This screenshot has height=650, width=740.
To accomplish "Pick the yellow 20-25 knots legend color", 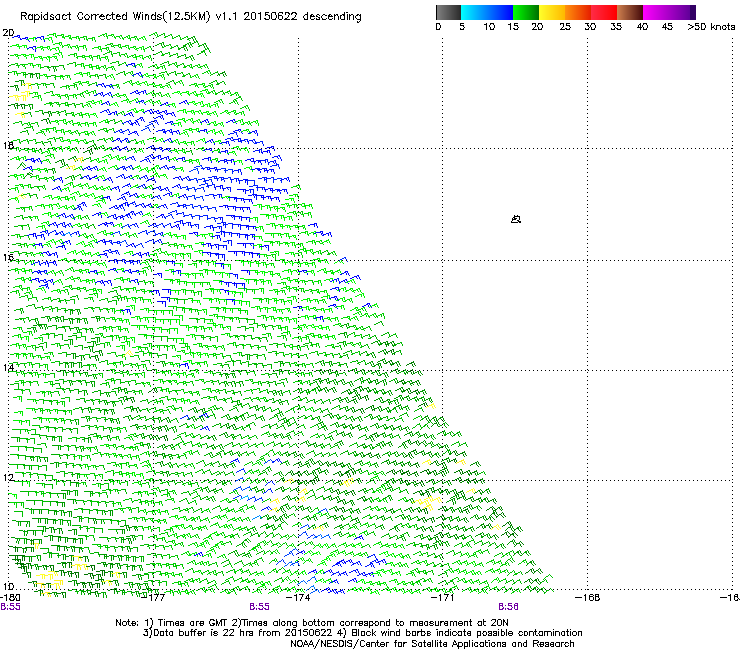I will coord(552,12).
